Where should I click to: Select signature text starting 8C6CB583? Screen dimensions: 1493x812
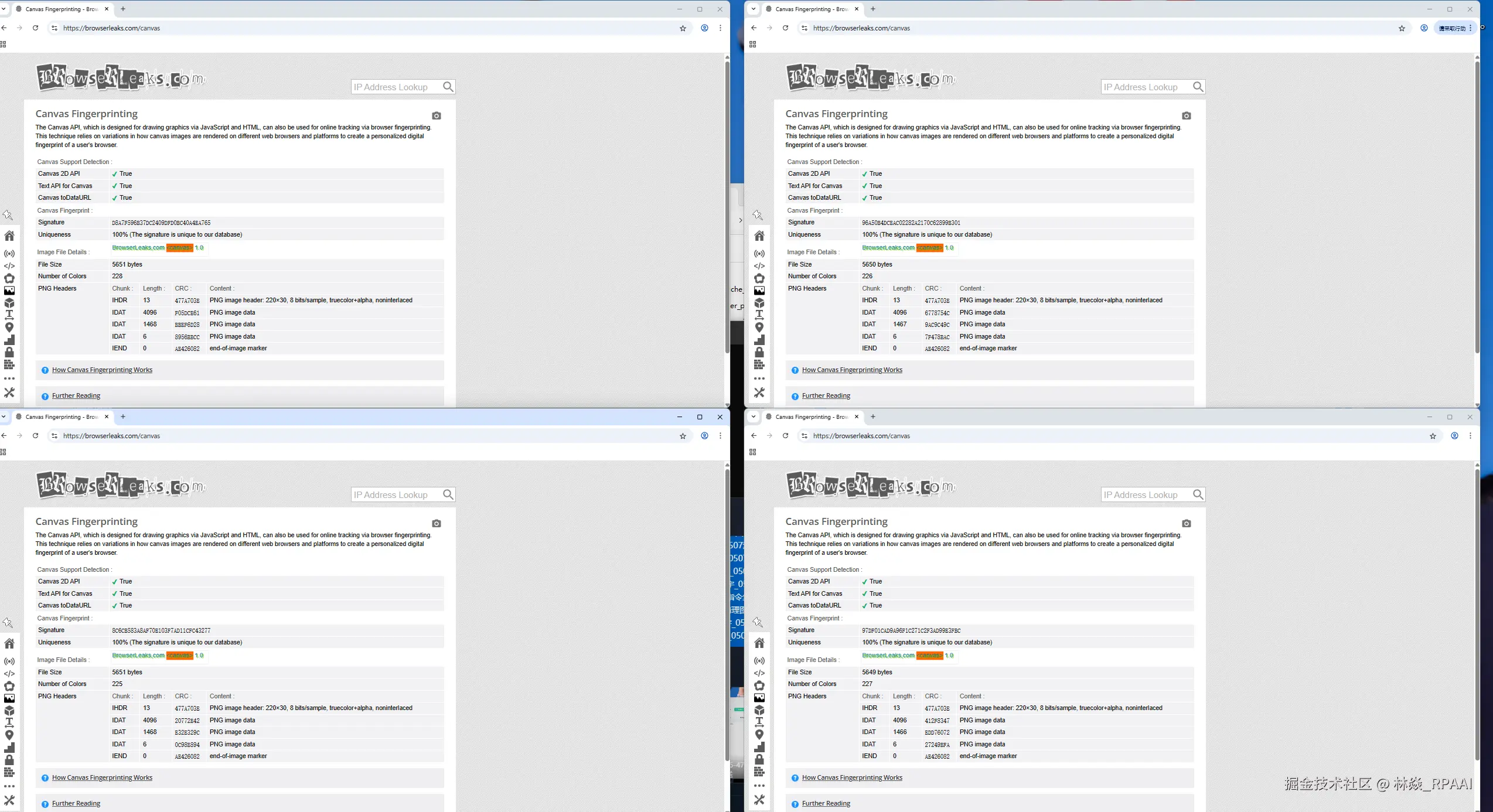point(161,630)
